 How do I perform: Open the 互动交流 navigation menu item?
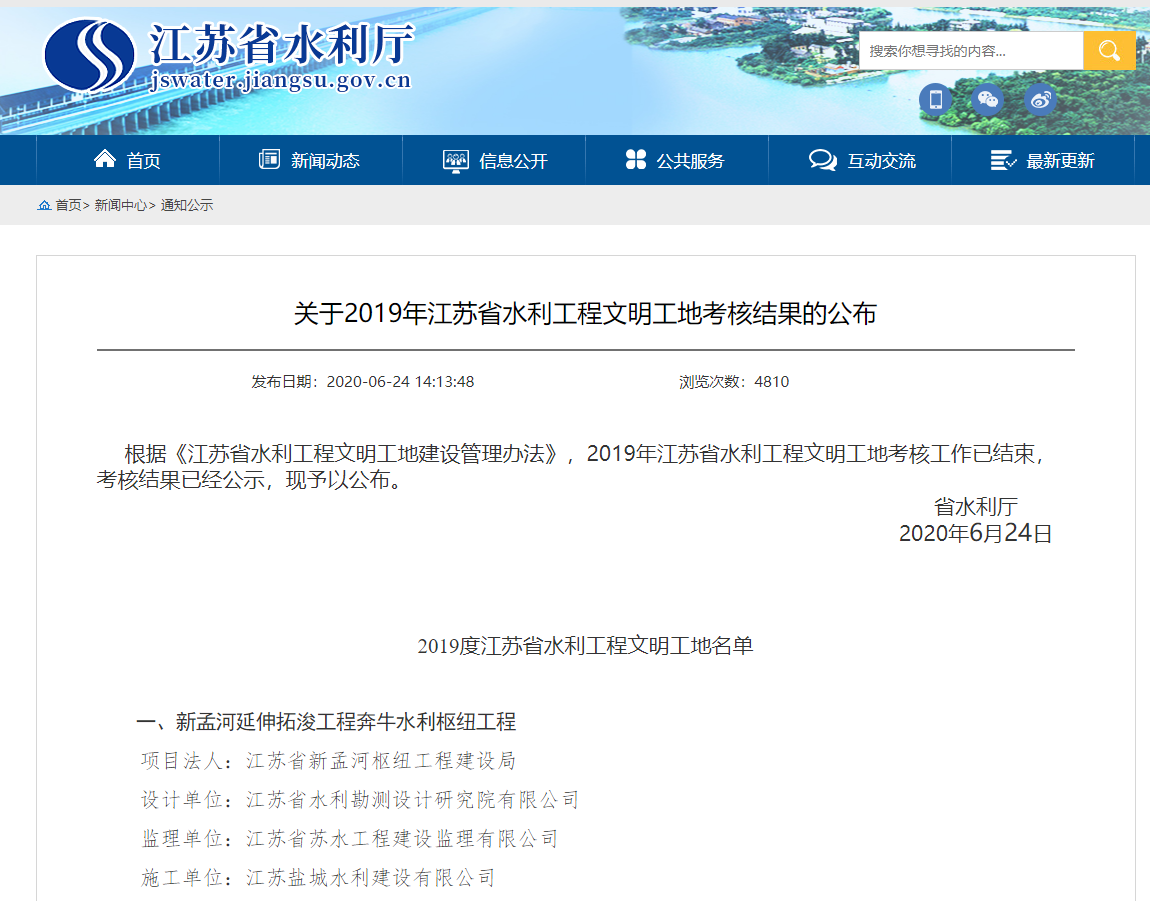click(x=860, y=160)
